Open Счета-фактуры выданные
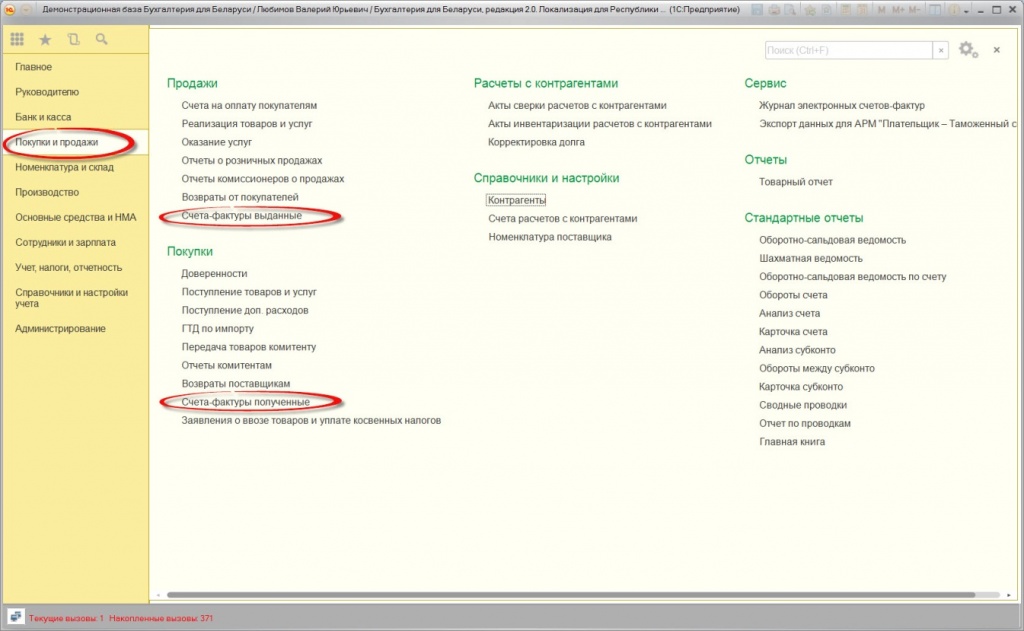 click(241, 216)
